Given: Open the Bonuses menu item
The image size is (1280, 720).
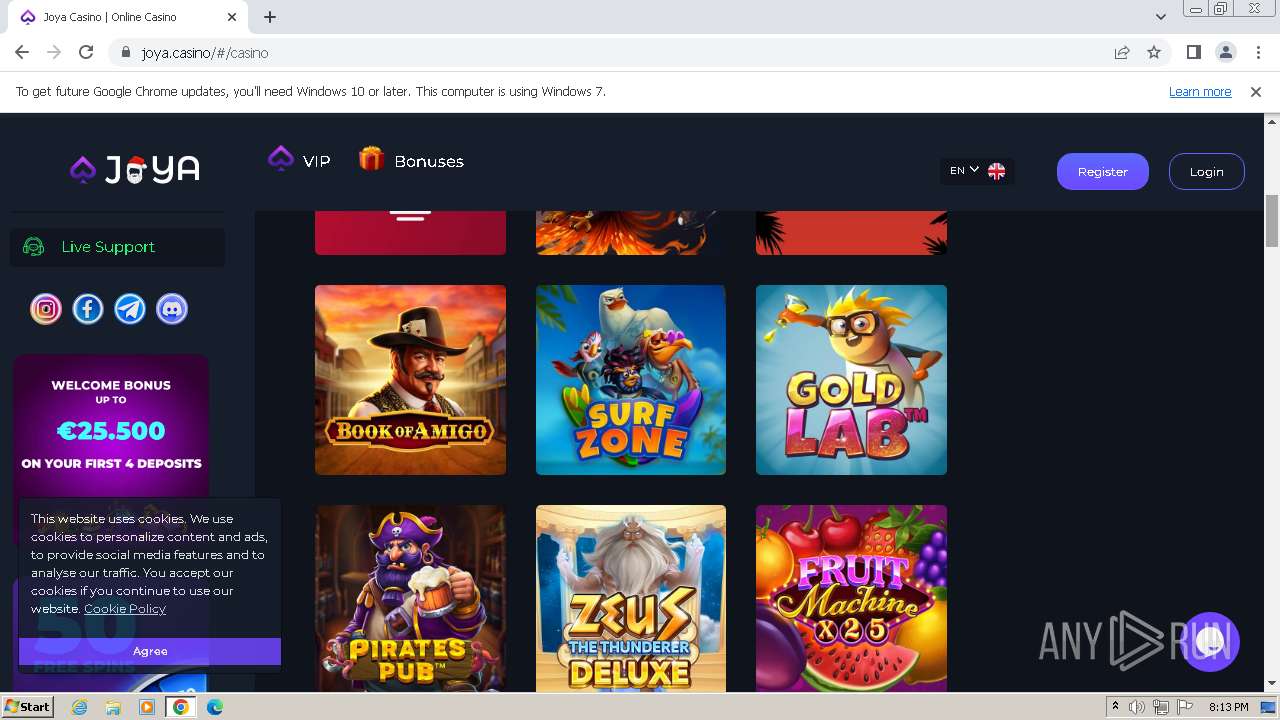Looking at the screenshot, I should 411,160.
